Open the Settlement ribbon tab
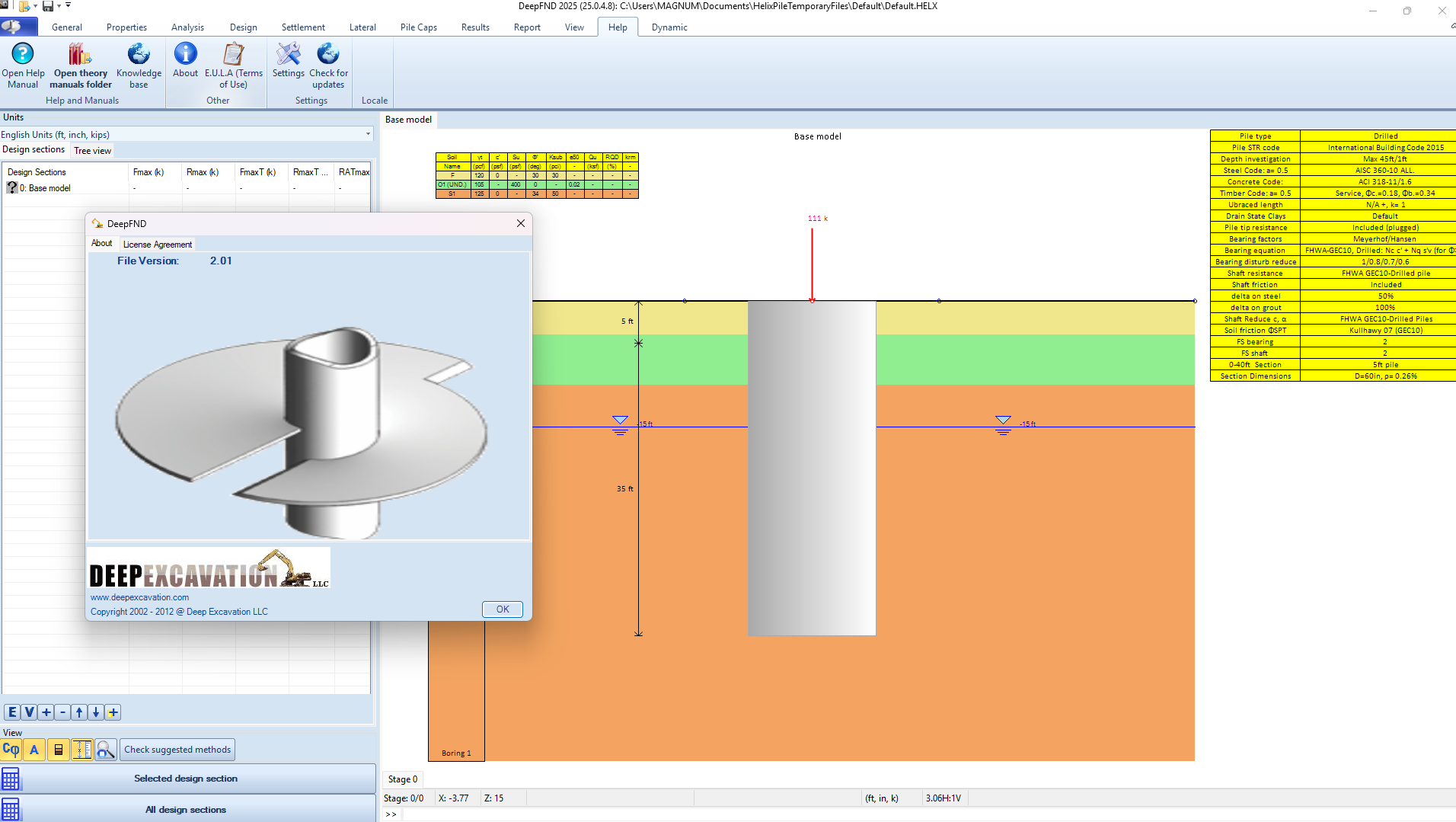 click(303, 27)
